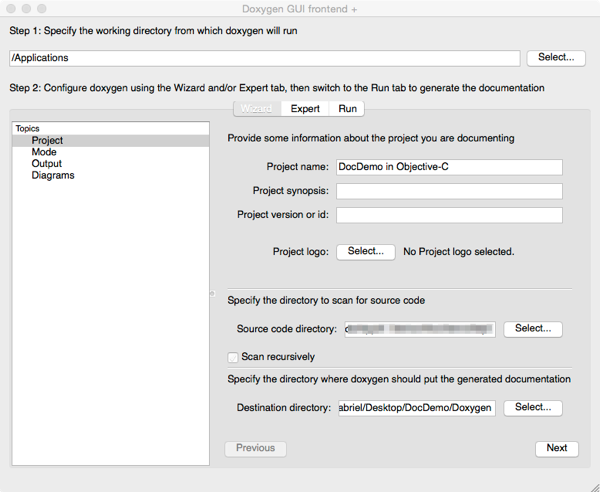
Task: Click the working directory path field
Action: [x=264, y=58]
